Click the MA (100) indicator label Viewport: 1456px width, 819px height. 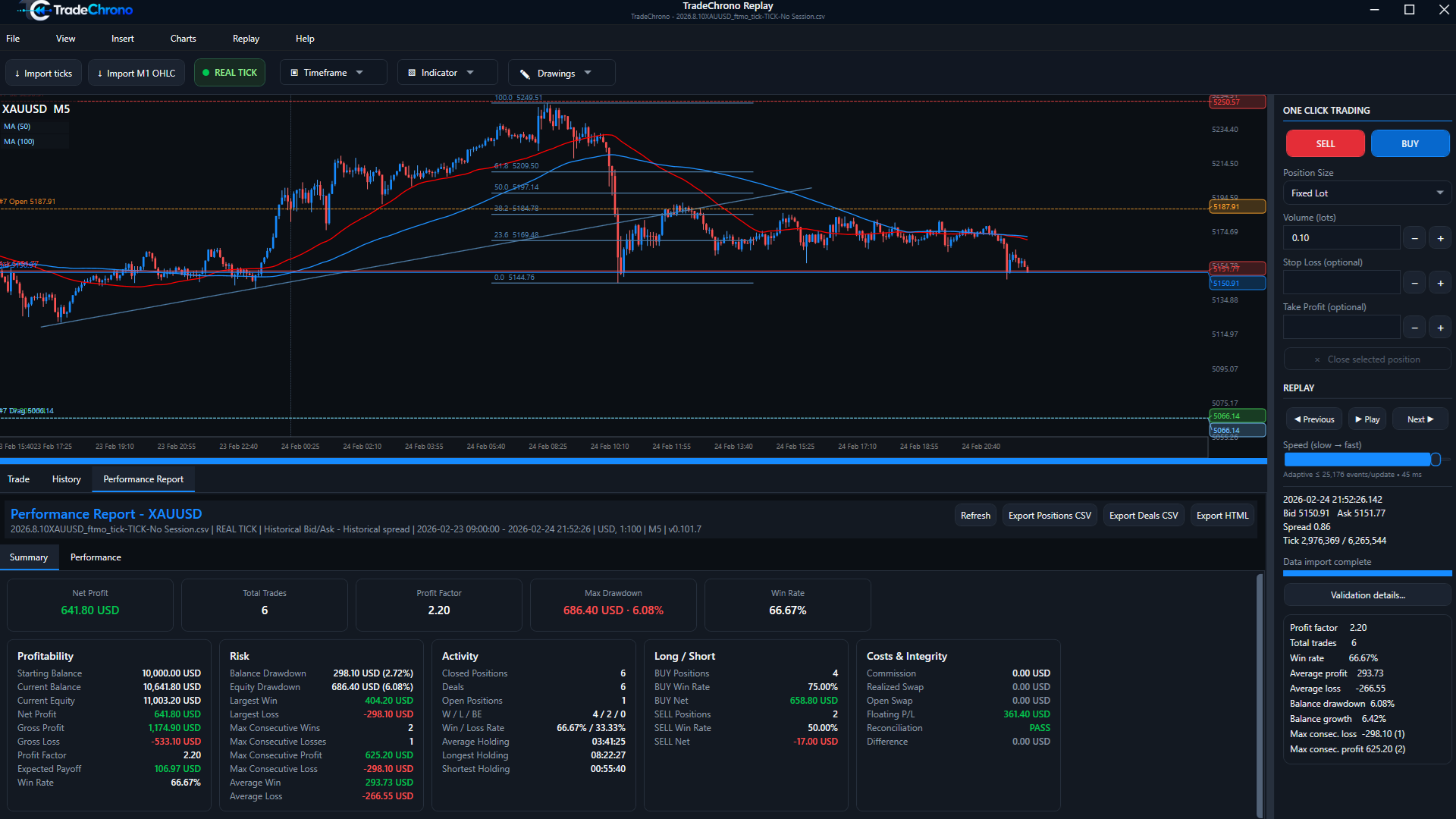point(19,142)
